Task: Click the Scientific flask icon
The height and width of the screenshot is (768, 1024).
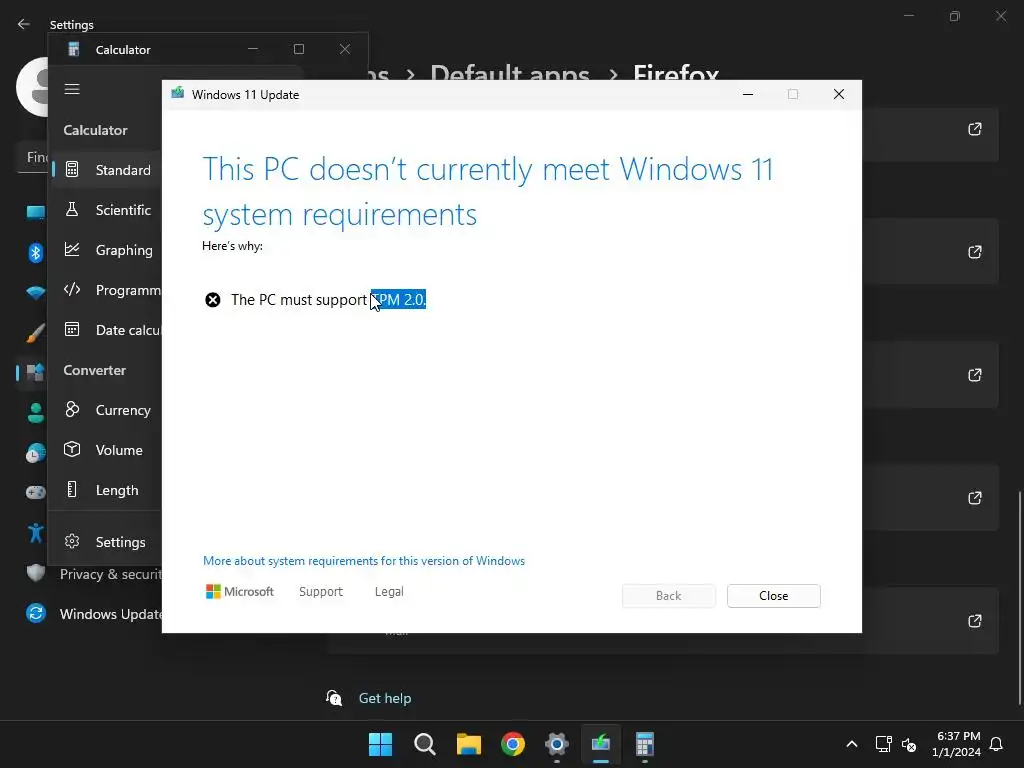Action: [x=72, y=210]
